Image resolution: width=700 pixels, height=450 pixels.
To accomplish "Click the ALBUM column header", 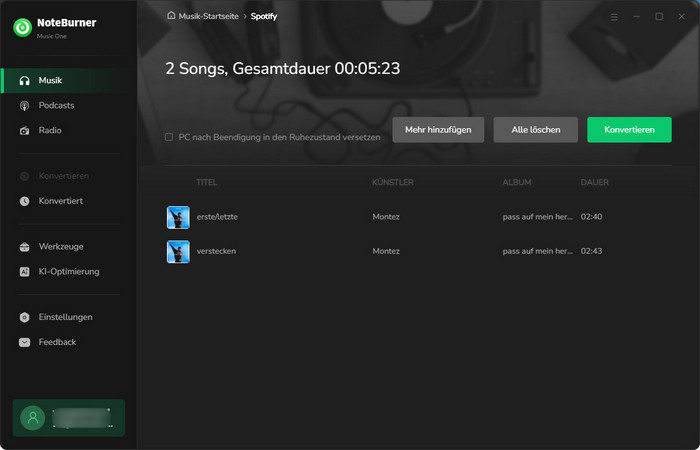I will click(517, 183).
